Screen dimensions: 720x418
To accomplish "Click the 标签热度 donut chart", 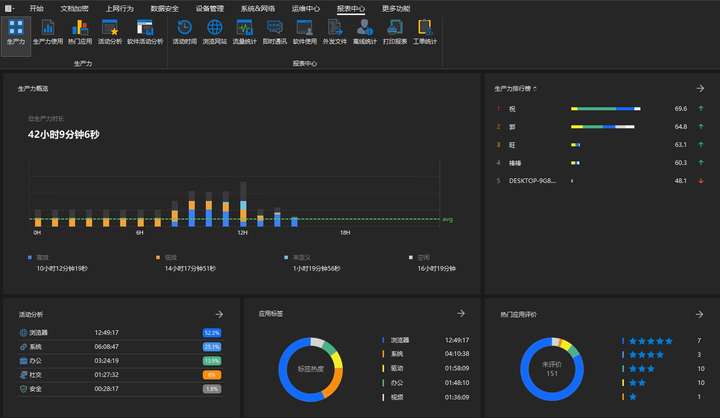I will pos(311,369).
